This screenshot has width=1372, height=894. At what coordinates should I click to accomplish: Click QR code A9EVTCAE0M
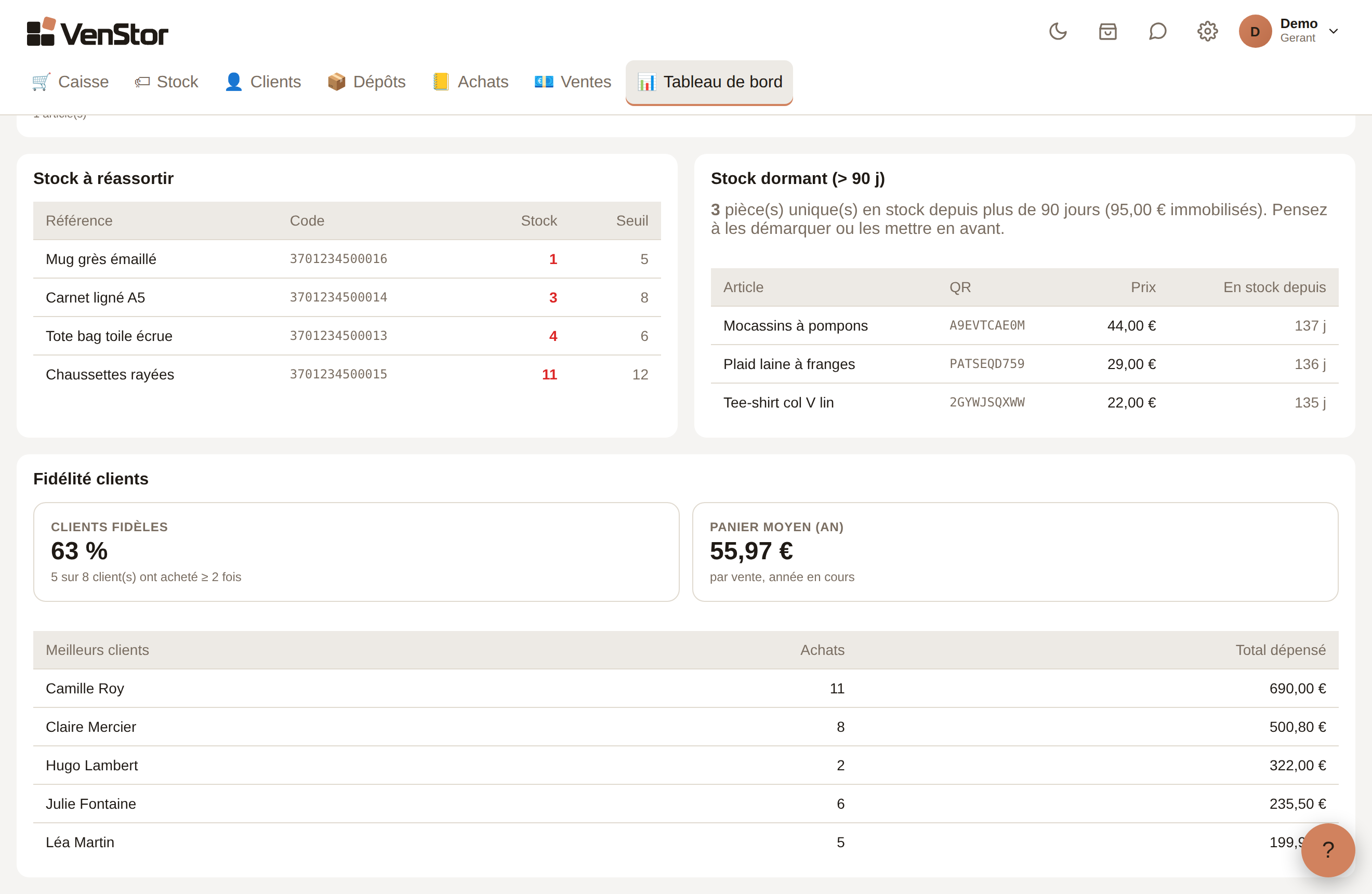point(987,326)
